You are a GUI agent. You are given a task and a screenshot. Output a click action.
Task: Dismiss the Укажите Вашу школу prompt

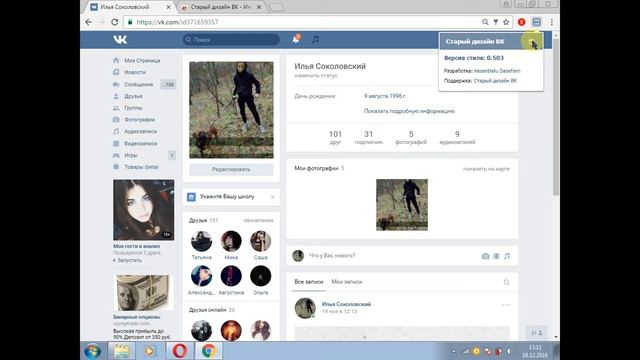click(x=273, y=197)
